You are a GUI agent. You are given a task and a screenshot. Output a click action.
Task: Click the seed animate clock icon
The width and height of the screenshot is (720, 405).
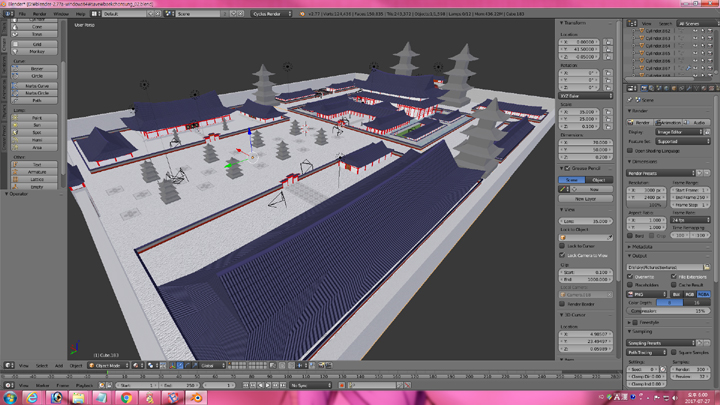pyautogui.click(x=663, y=369)
